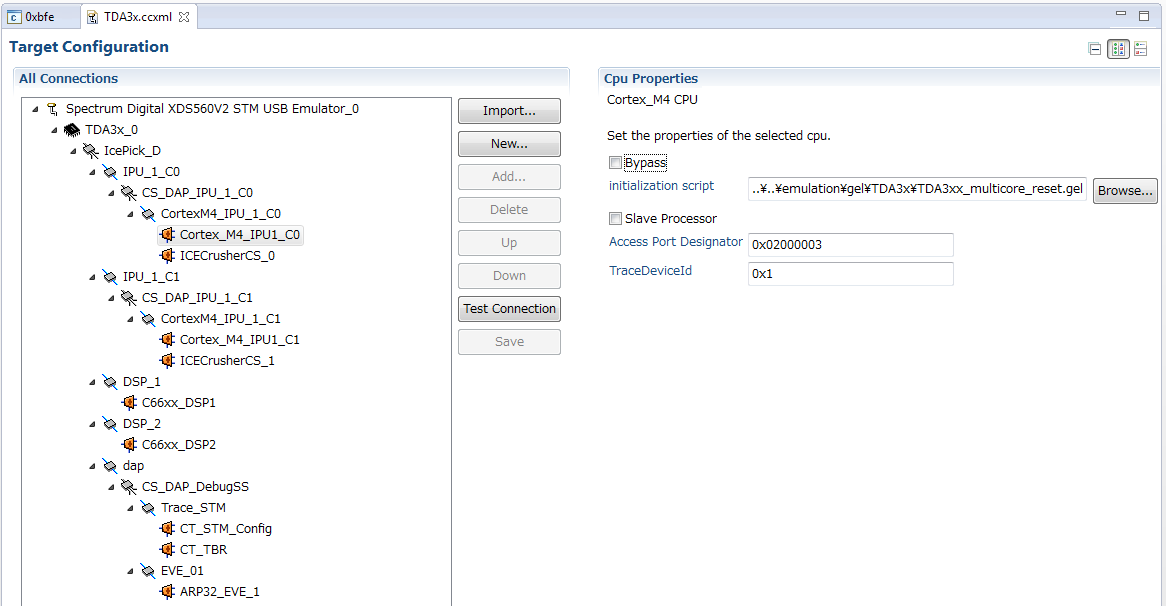Enable the Bypass checkbox
This screenshot has width=1166, height=606.
tap(615, 161)
